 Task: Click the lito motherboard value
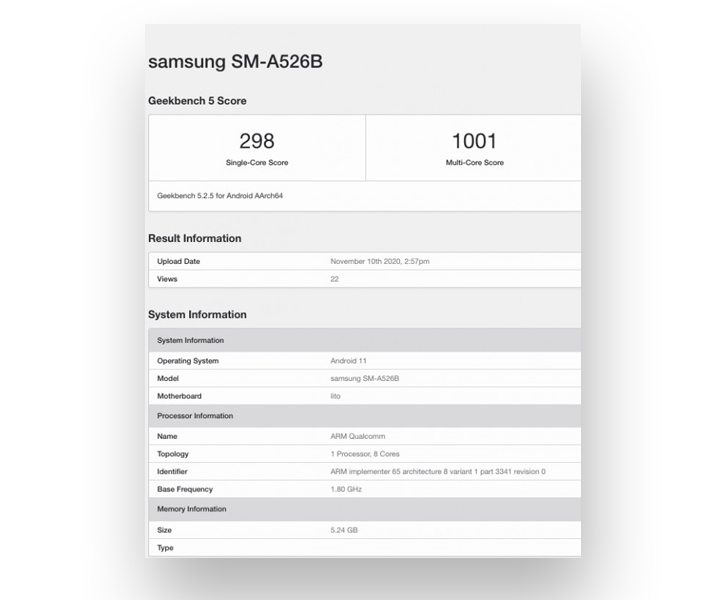[335, 397]
